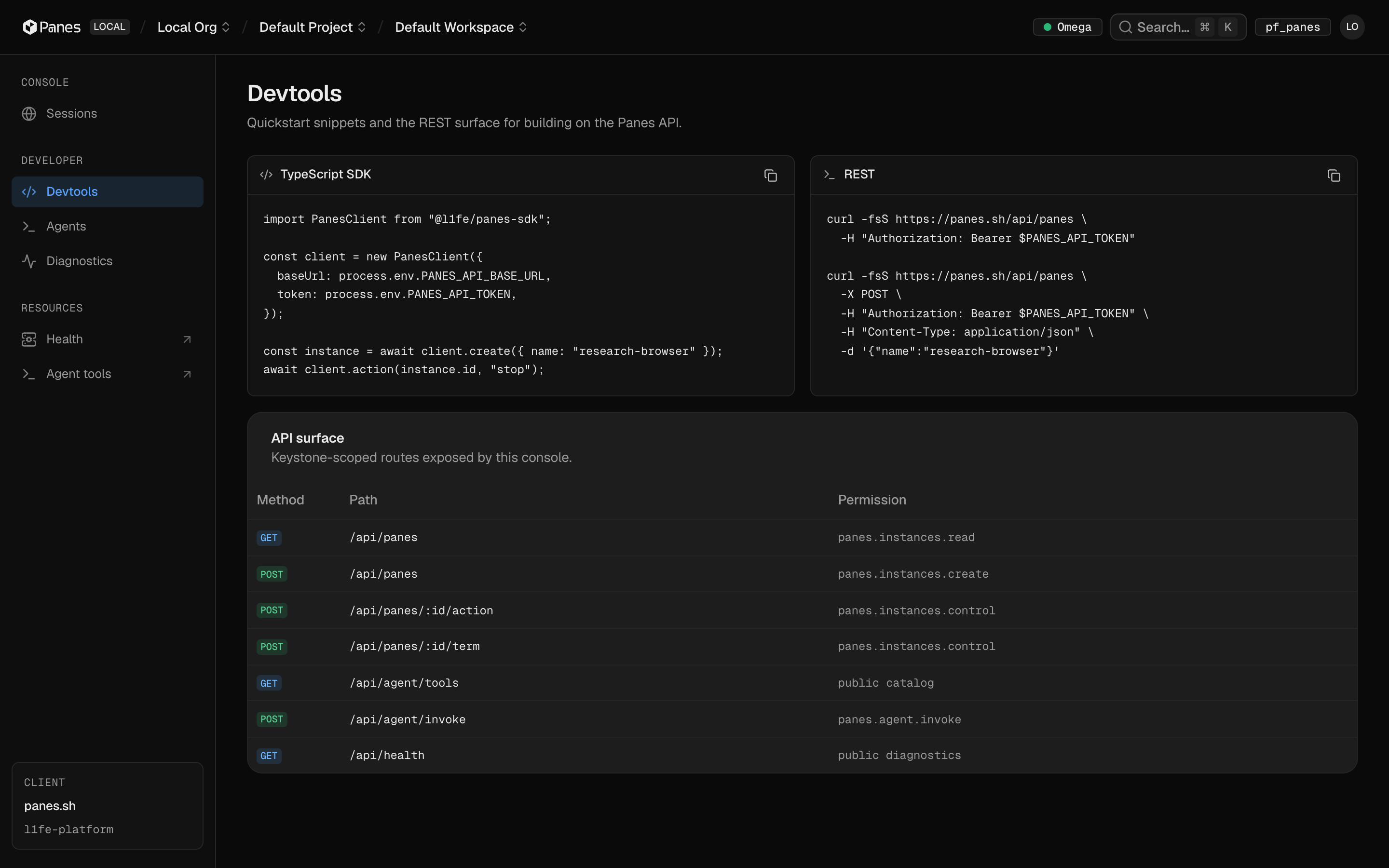Click the API surface heading

tap(308, 438)
